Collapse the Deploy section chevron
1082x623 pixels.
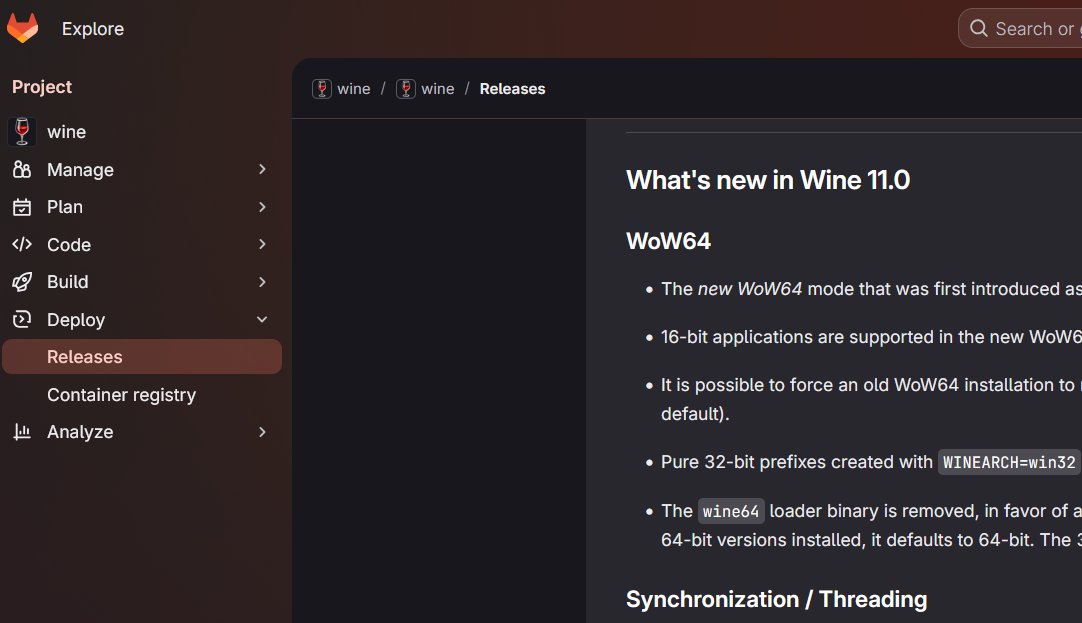tap(262, 320)
